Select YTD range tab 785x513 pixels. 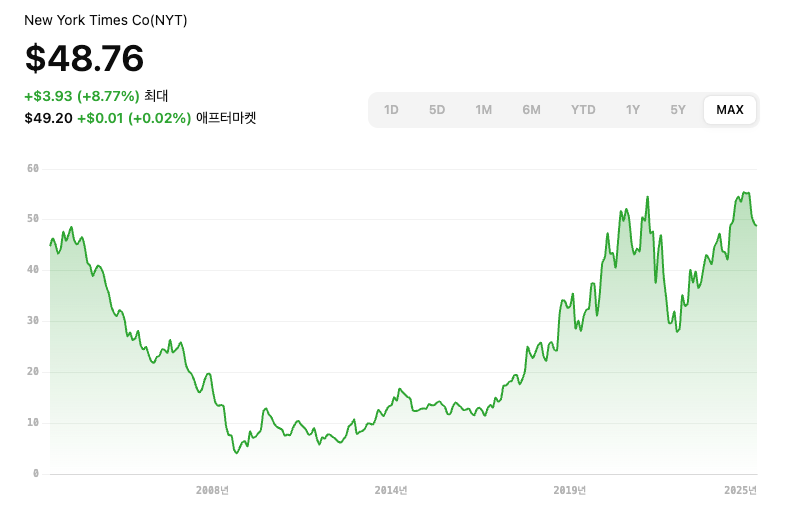pyautogui.click(x=583, y=110)
